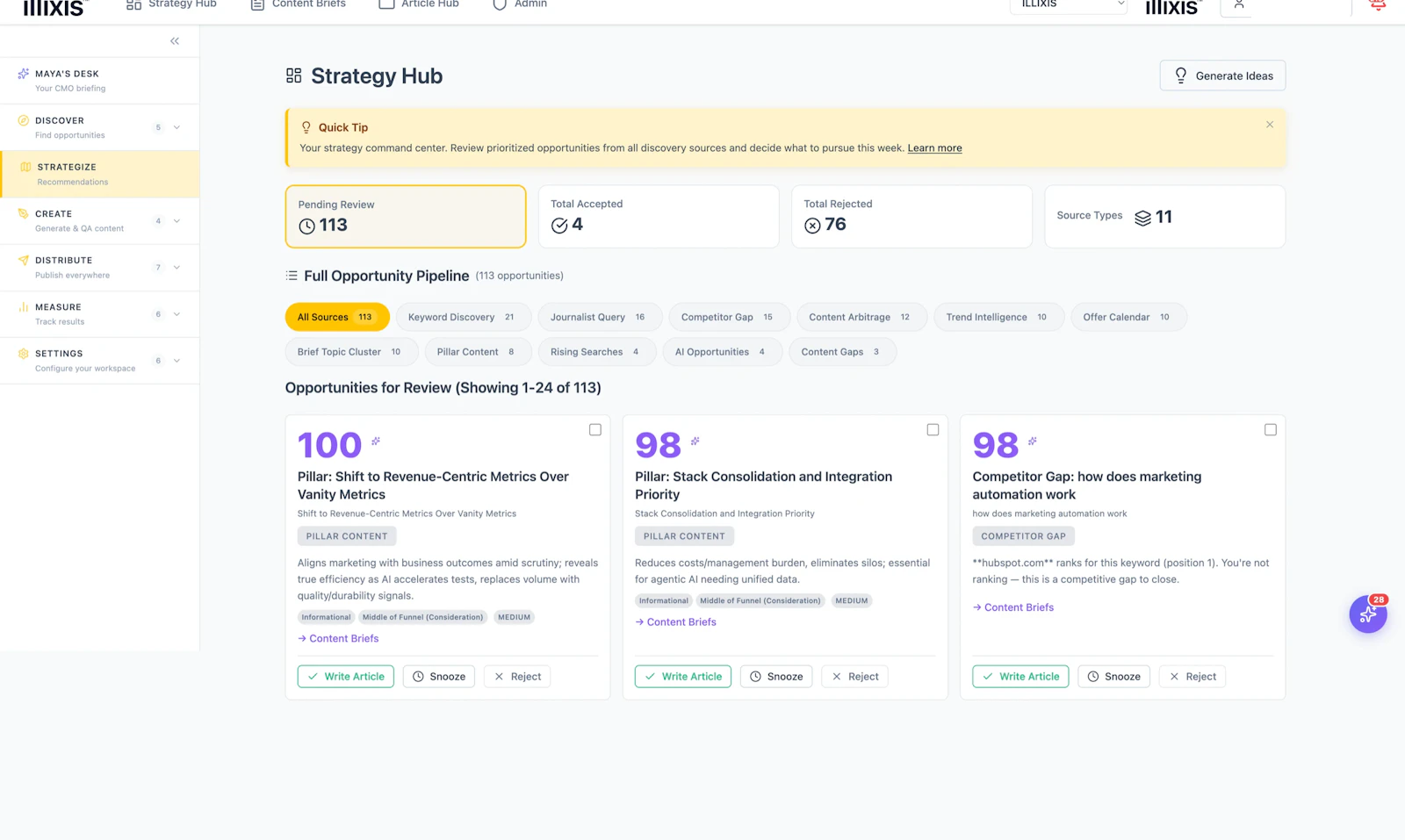
Task: Open Maya's Desk sparkle icon
Action: tap(23, 74)
